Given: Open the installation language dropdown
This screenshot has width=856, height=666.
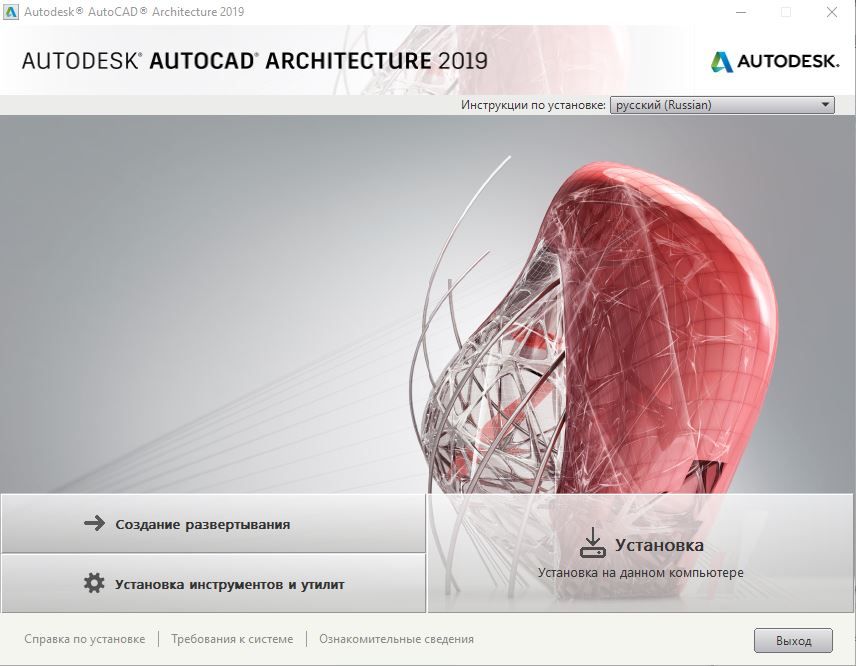Looking at the screenshot, I should (722, 105).
